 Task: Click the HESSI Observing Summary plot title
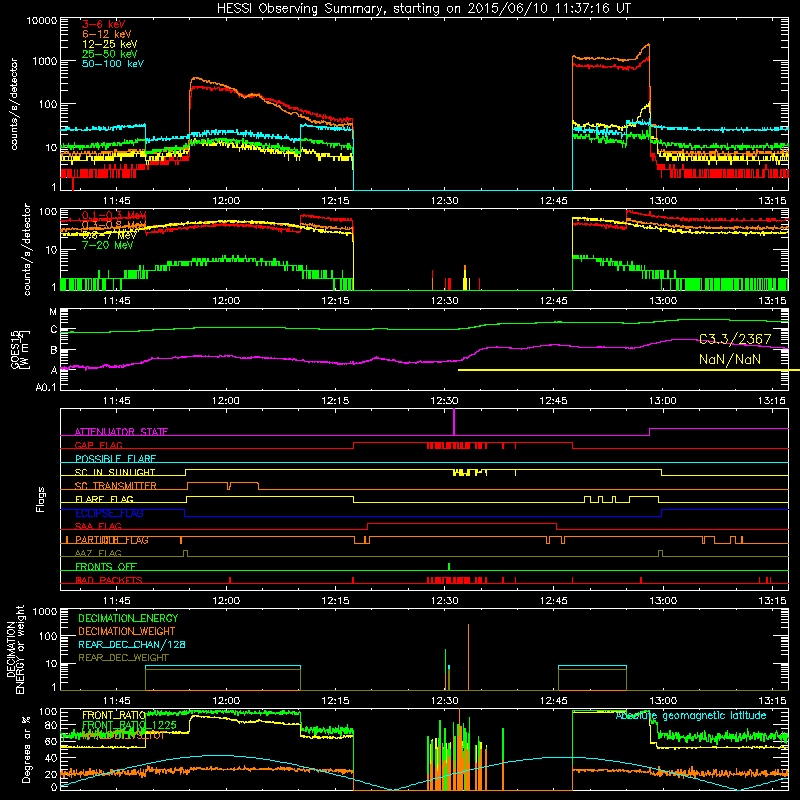coord(423,8)
